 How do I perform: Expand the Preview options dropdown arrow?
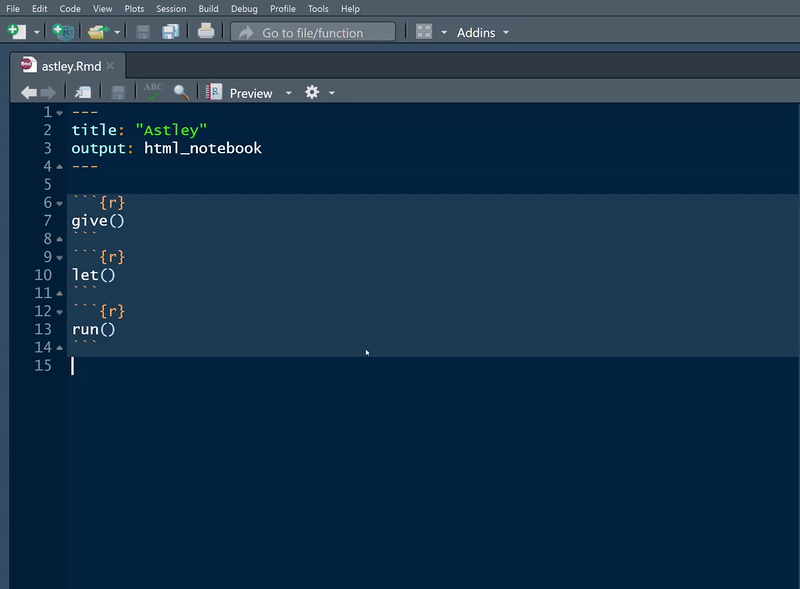(289, 93)
